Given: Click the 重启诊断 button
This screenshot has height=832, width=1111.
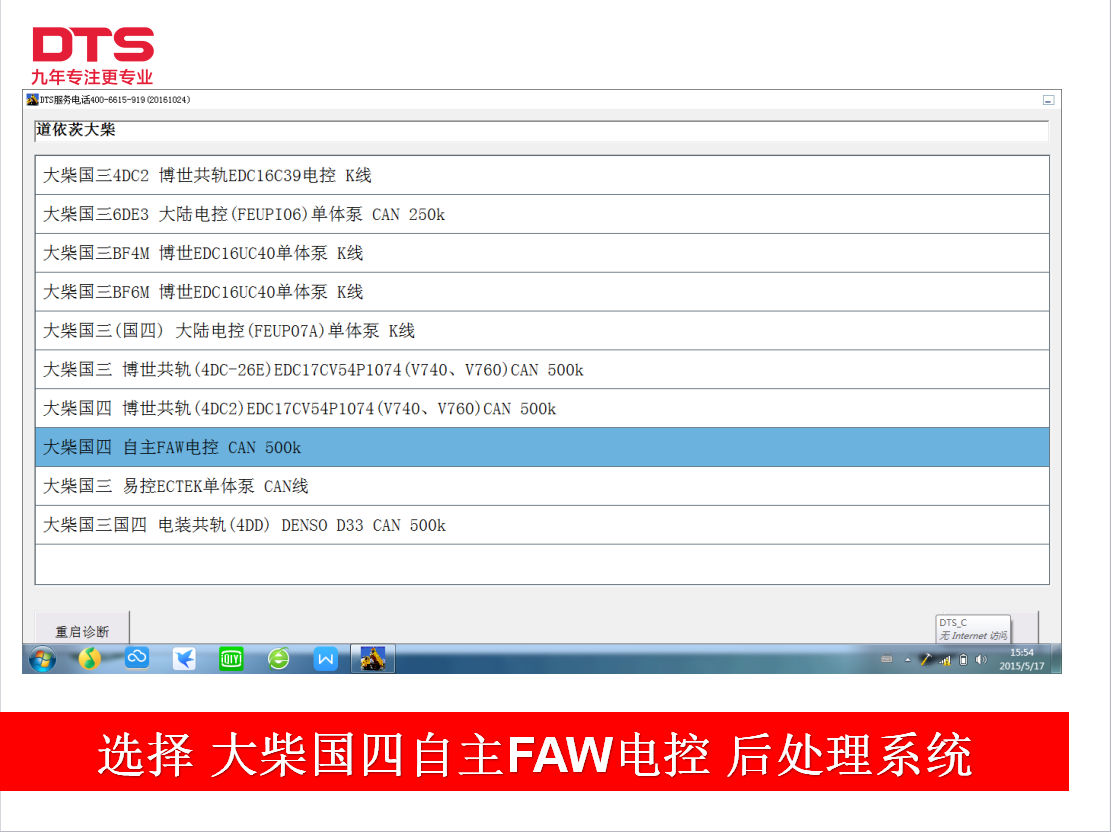Looking at the screenshot, I should [x=82, y=629].
